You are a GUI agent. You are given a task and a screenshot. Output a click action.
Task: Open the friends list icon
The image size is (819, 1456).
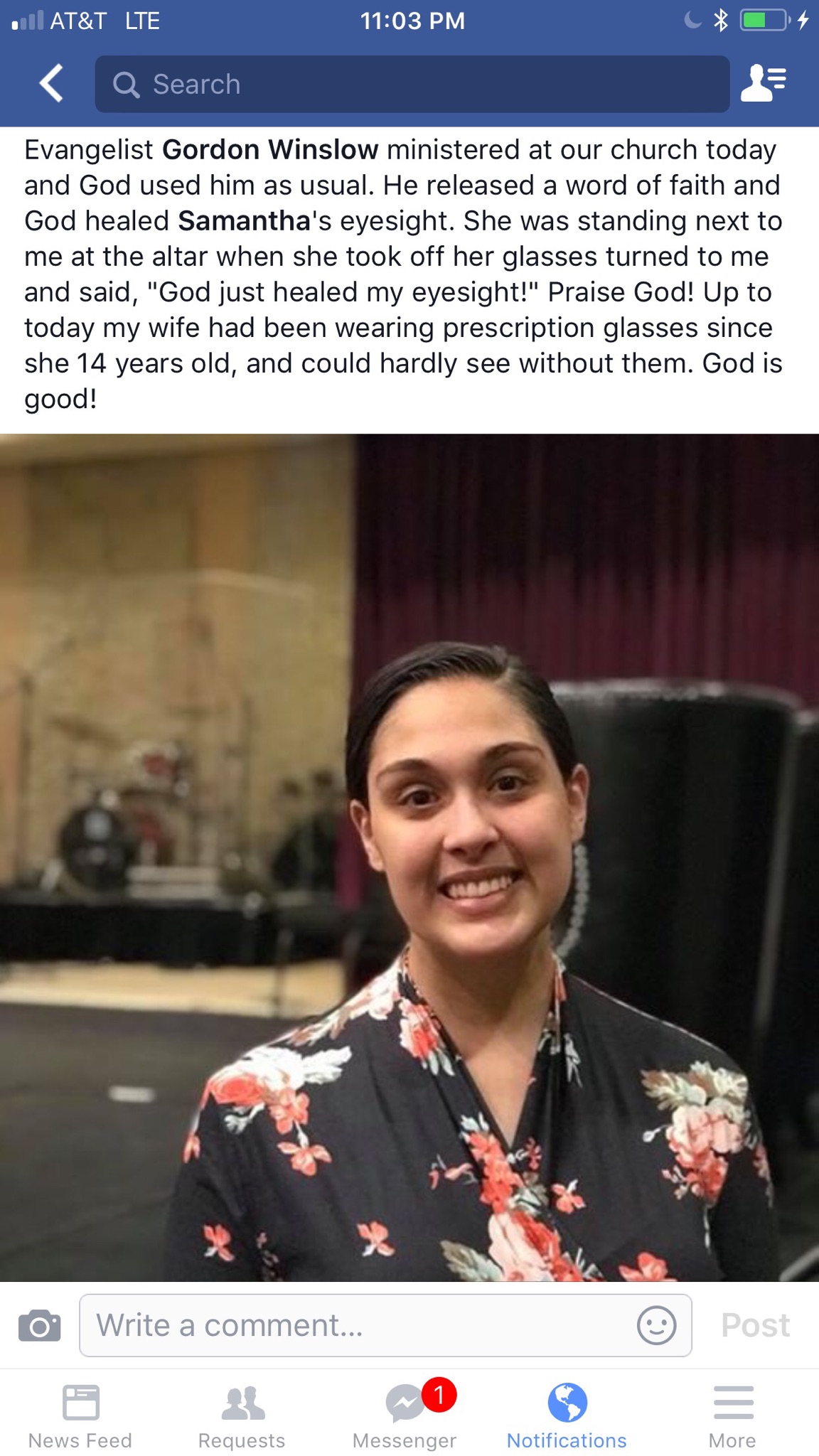coord(764,83)
